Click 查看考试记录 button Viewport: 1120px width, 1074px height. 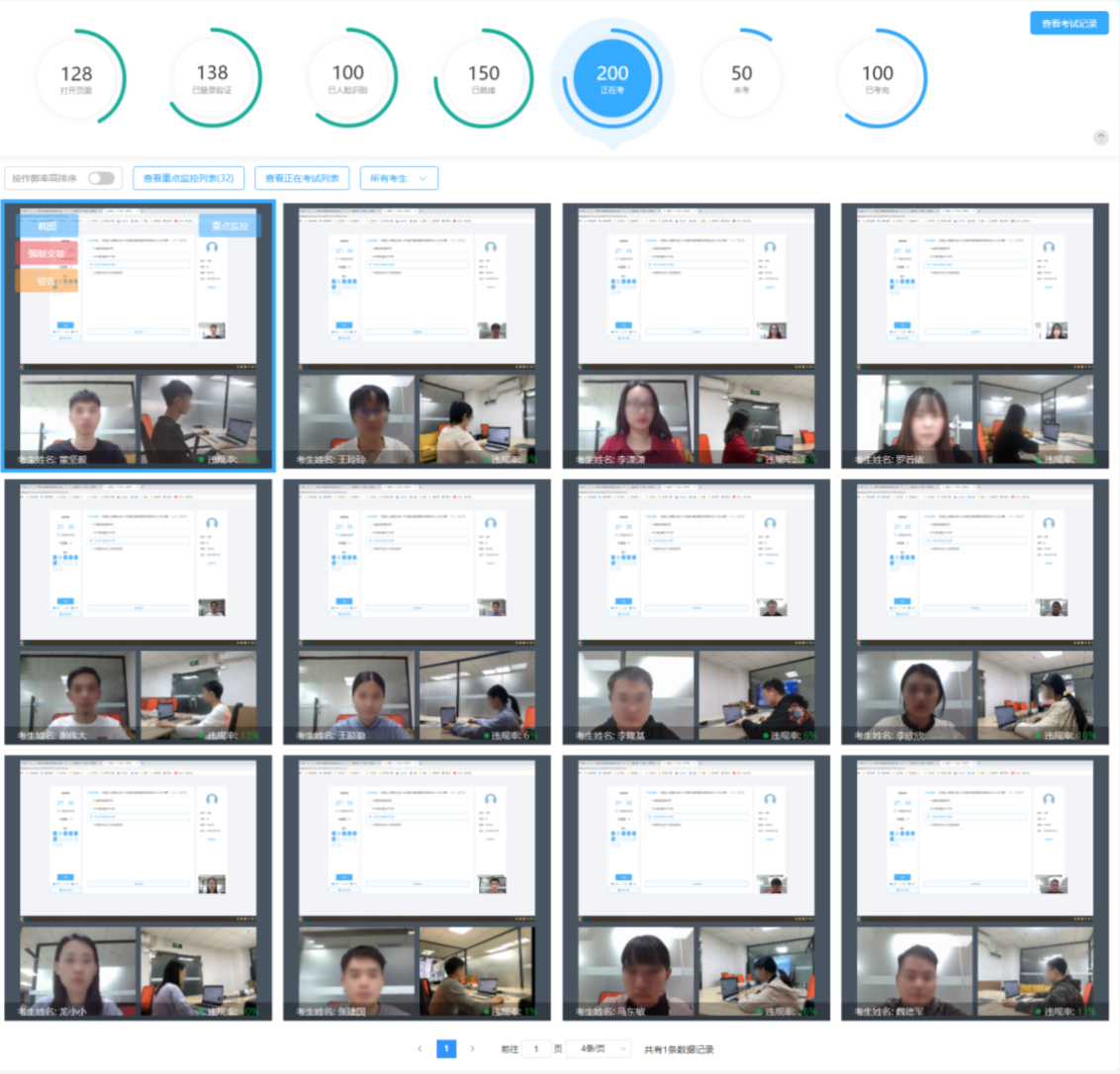pos(1069,23)
